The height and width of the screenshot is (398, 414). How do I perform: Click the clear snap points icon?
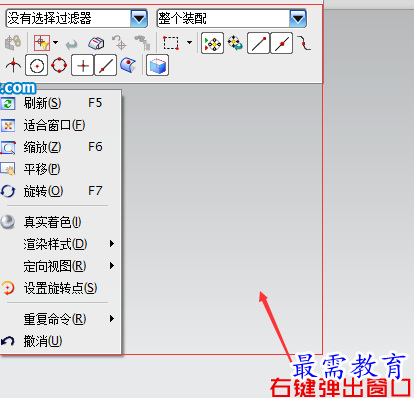[x=235, y=43]
